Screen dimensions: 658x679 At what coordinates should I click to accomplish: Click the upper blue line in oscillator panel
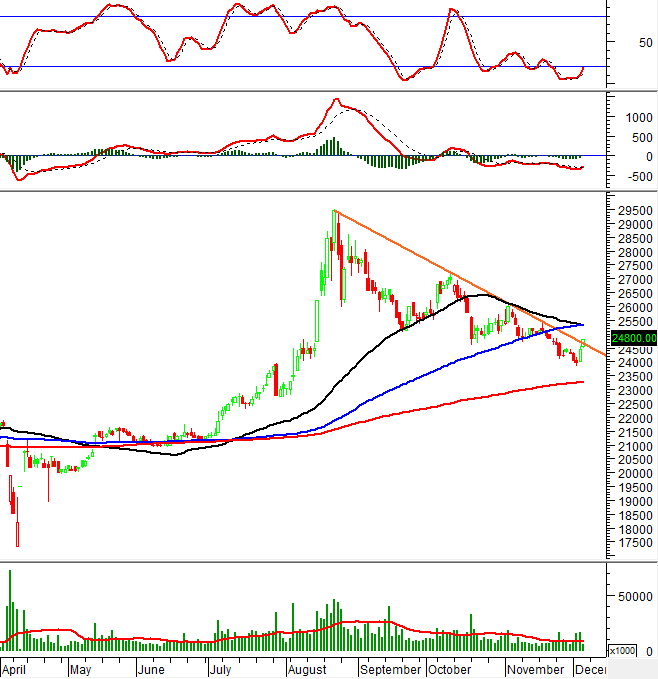point(300,17)
